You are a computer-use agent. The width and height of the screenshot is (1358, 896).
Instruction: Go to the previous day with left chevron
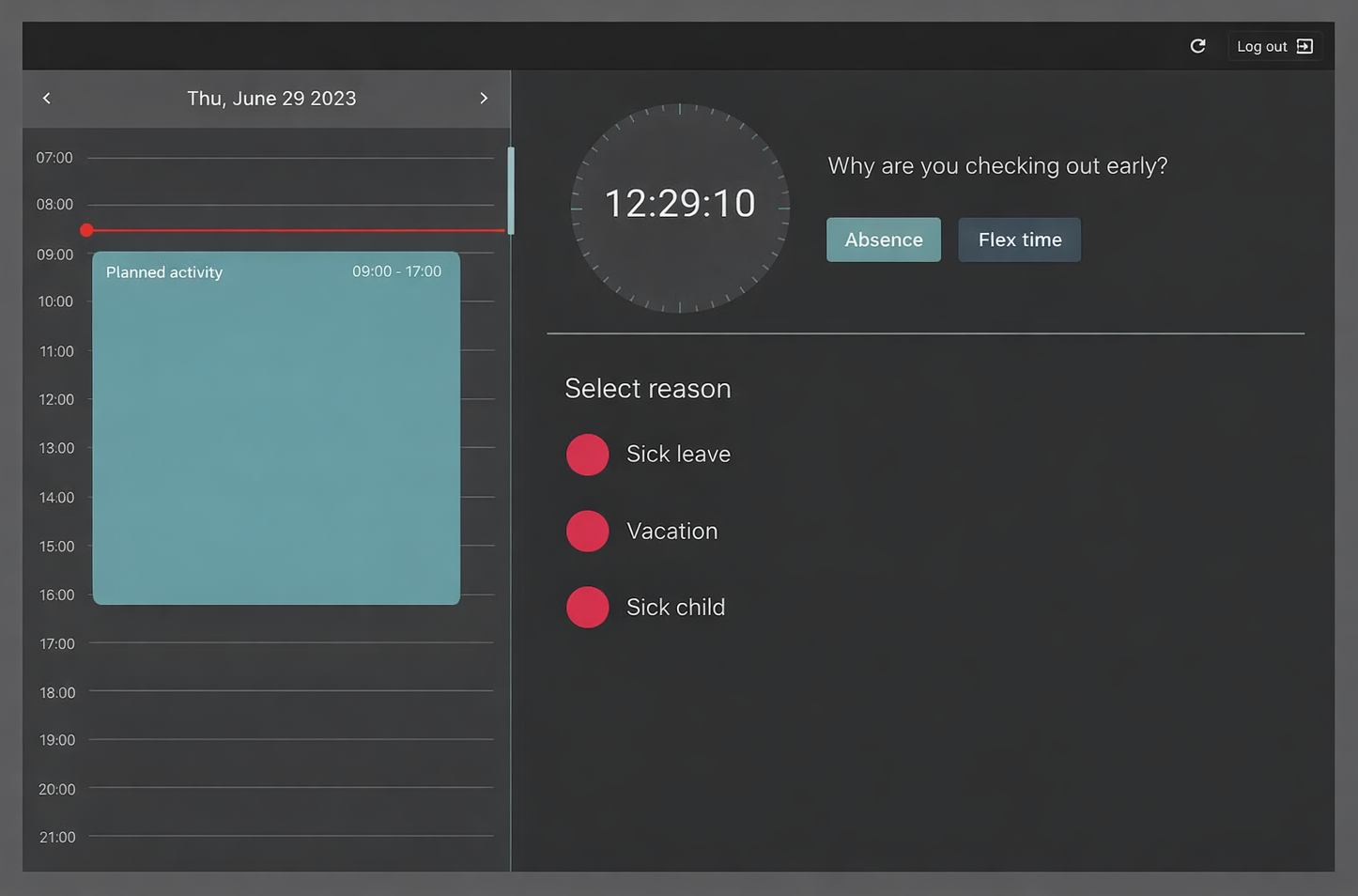(47, 99)
